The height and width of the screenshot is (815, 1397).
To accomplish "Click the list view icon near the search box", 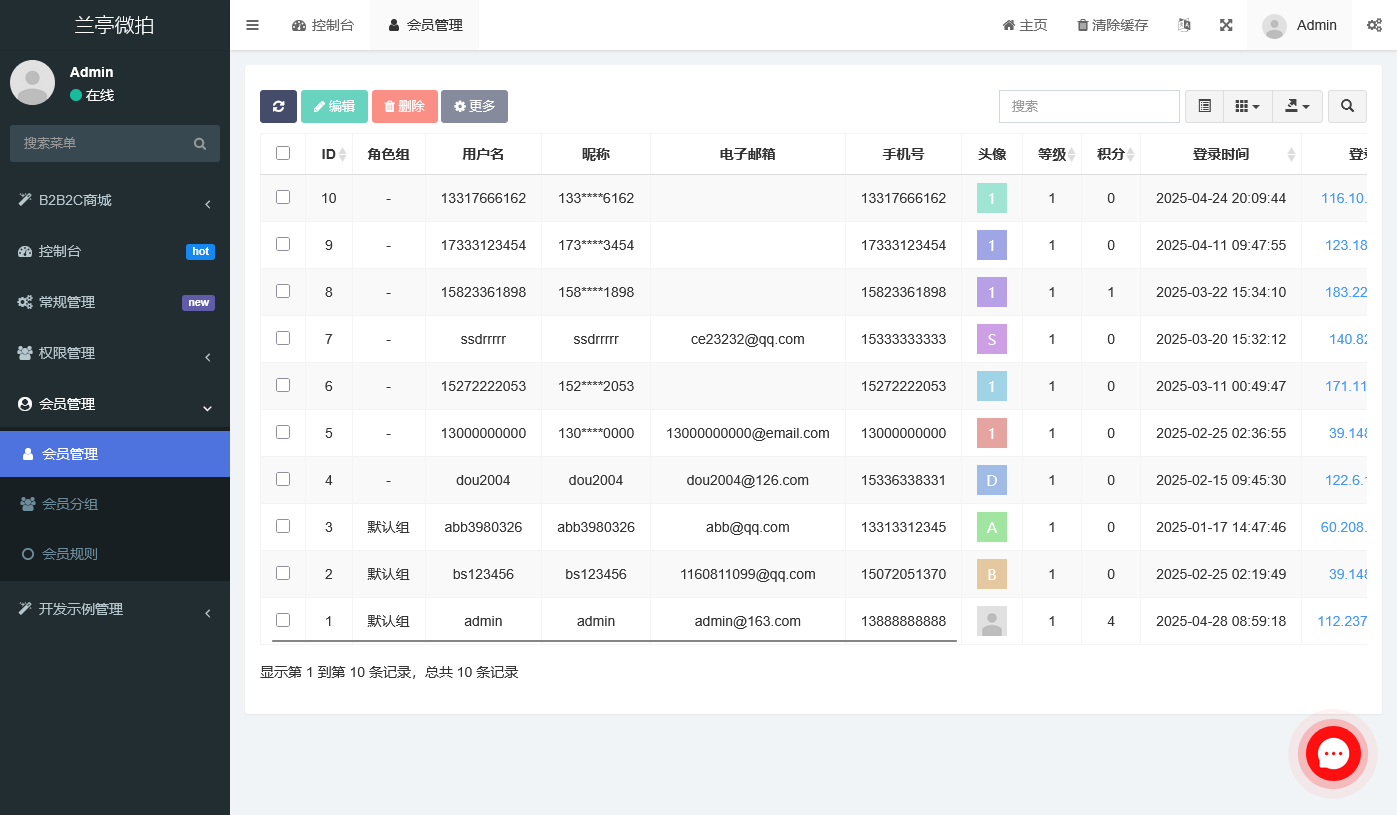I will [1204, 106].
